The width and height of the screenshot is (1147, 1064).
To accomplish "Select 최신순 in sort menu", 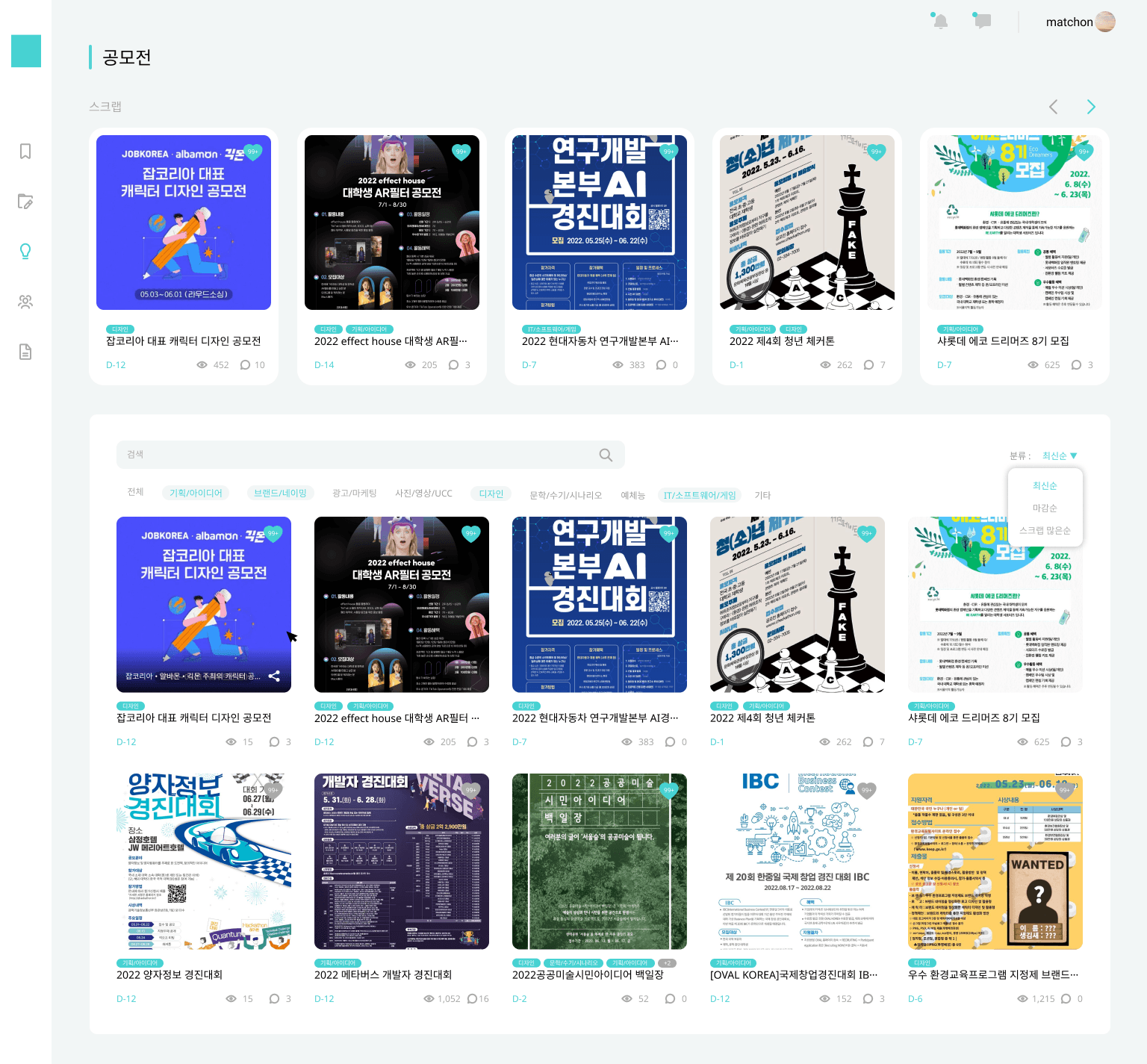I will pos(1045,486).
